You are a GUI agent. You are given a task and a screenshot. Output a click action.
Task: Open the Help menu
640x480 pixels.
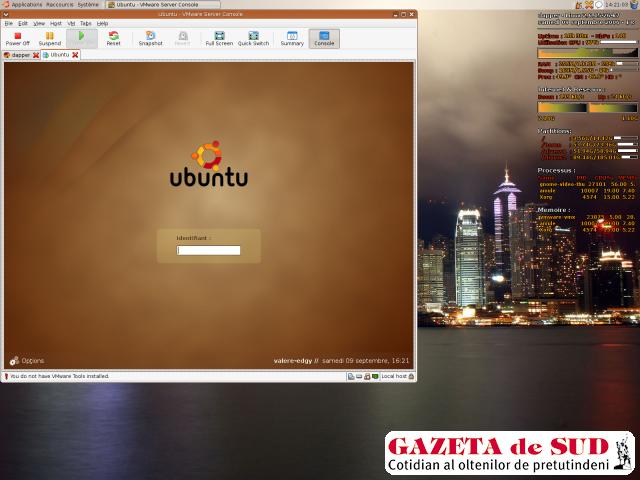(102, 24)
